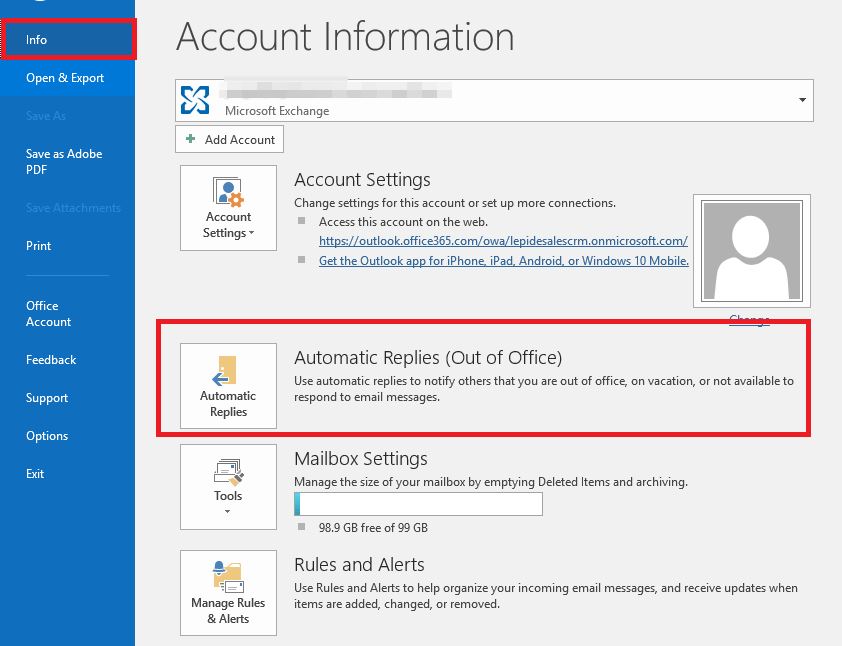Click the 'Account Settings' heading text
Viewport: 842px width, 646px height.
(x=362, y=179)
